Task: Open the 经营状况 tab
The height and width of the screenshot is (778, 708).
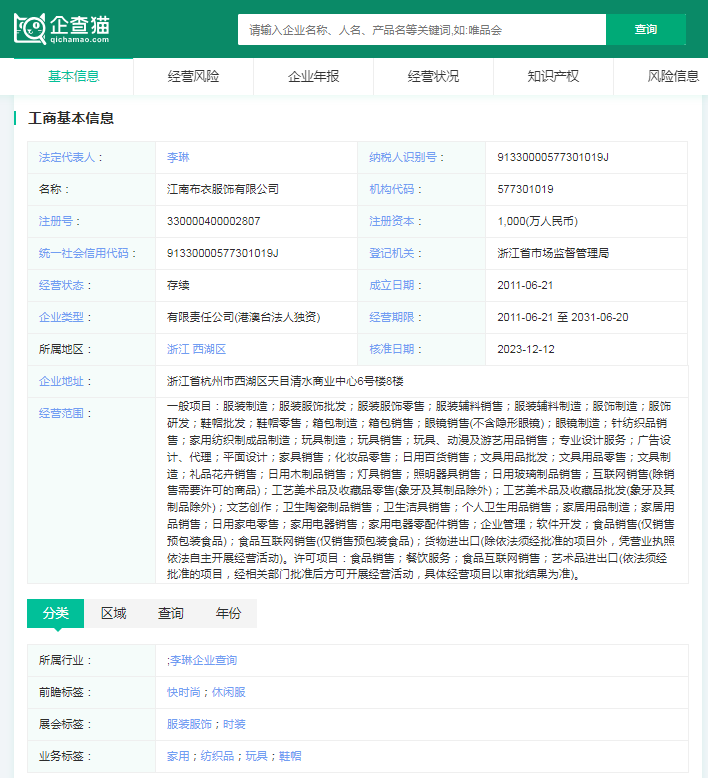Action: (433, 76)
